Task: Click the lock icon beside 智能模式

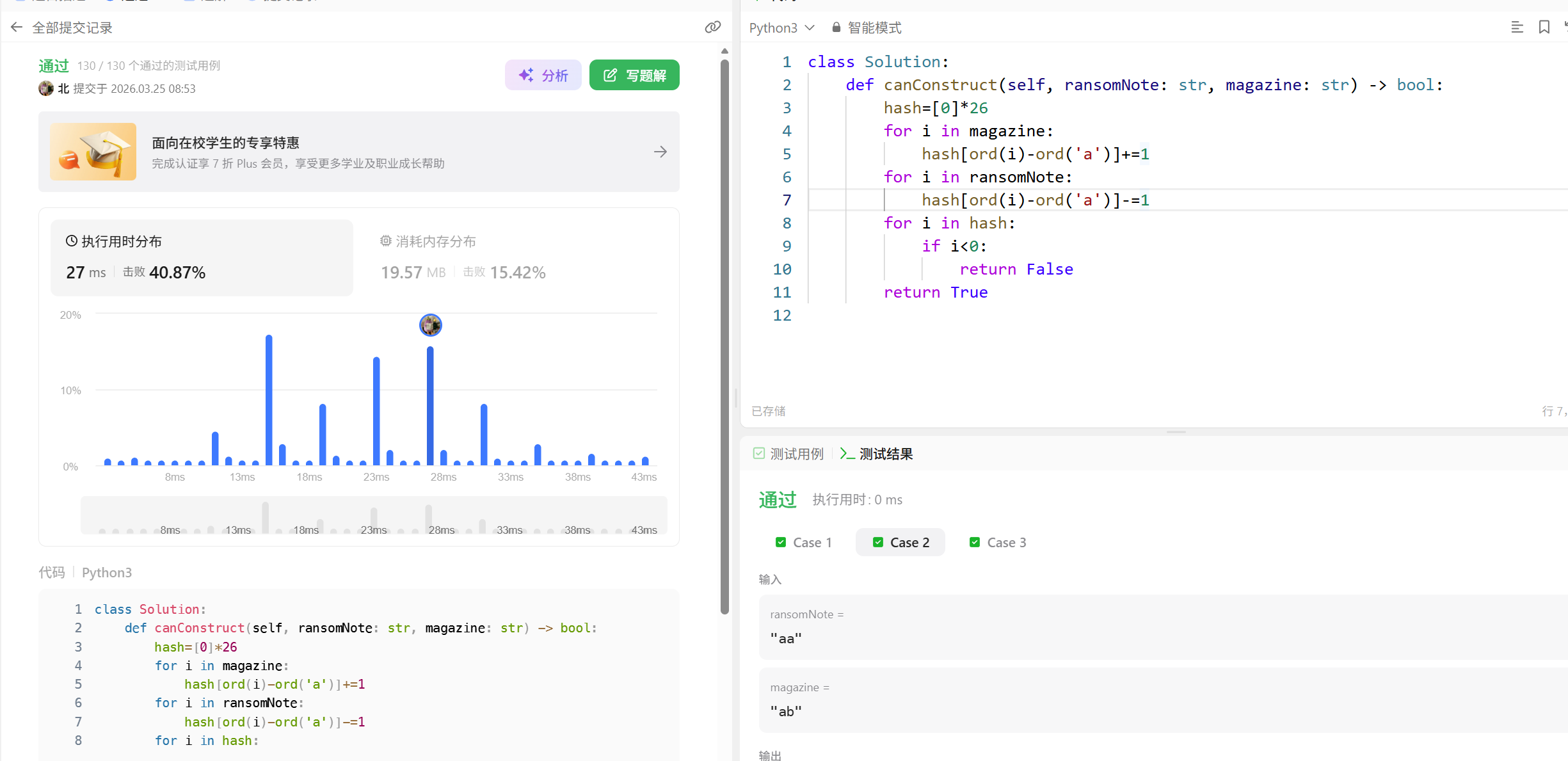Action: 836,28
